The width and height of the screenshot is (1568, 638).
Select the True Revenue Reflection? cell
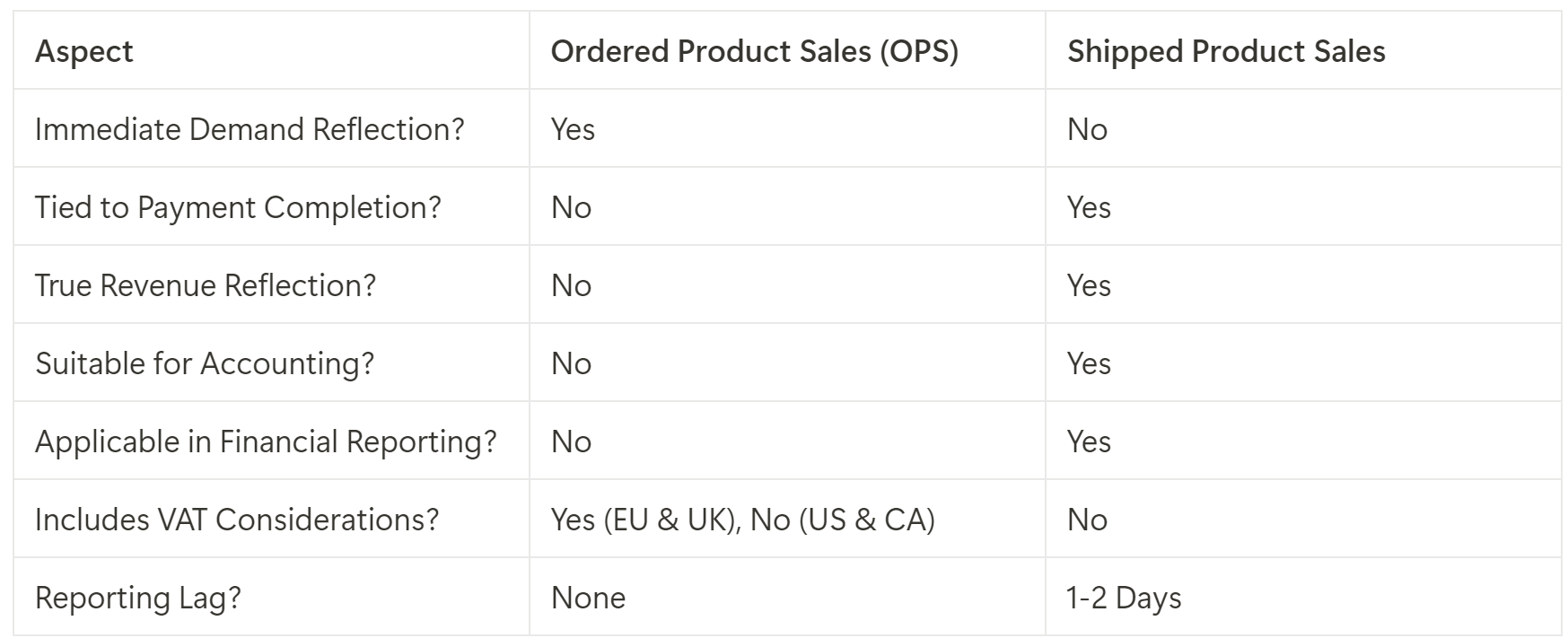(x=206, y=285)
